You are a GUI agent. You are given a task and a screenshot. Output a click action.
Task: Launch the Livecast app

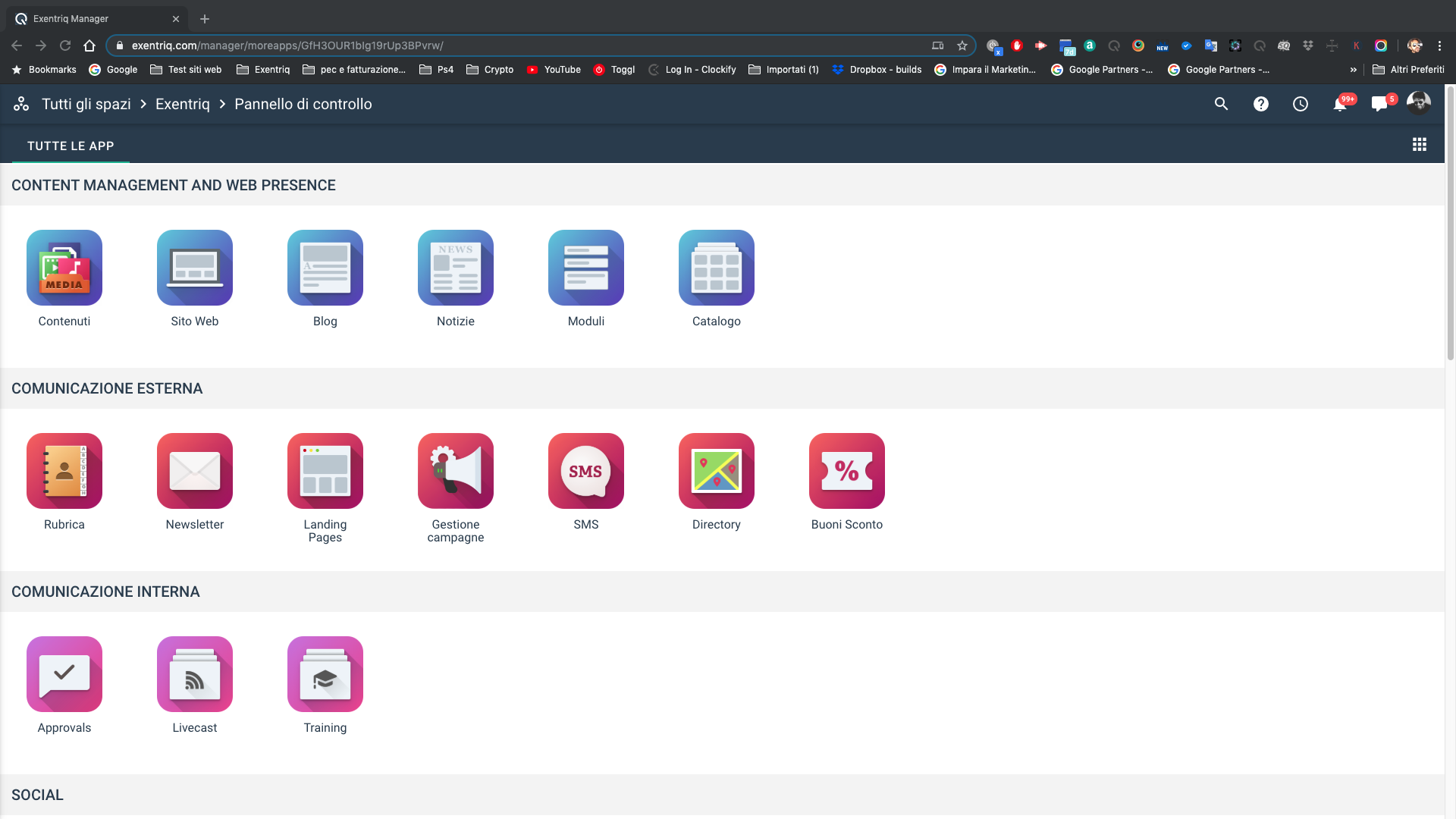(195, 674)
